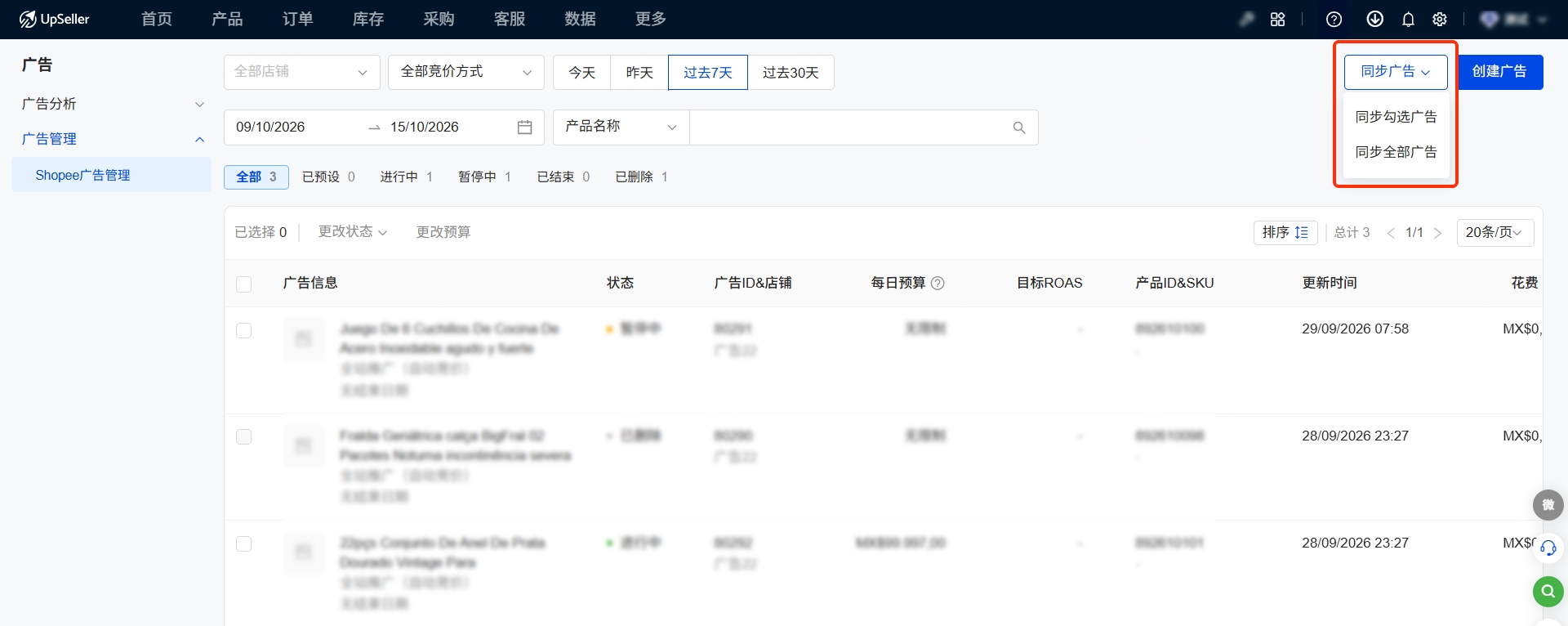Open the 更改状态 dropdown

click(353, 232)
